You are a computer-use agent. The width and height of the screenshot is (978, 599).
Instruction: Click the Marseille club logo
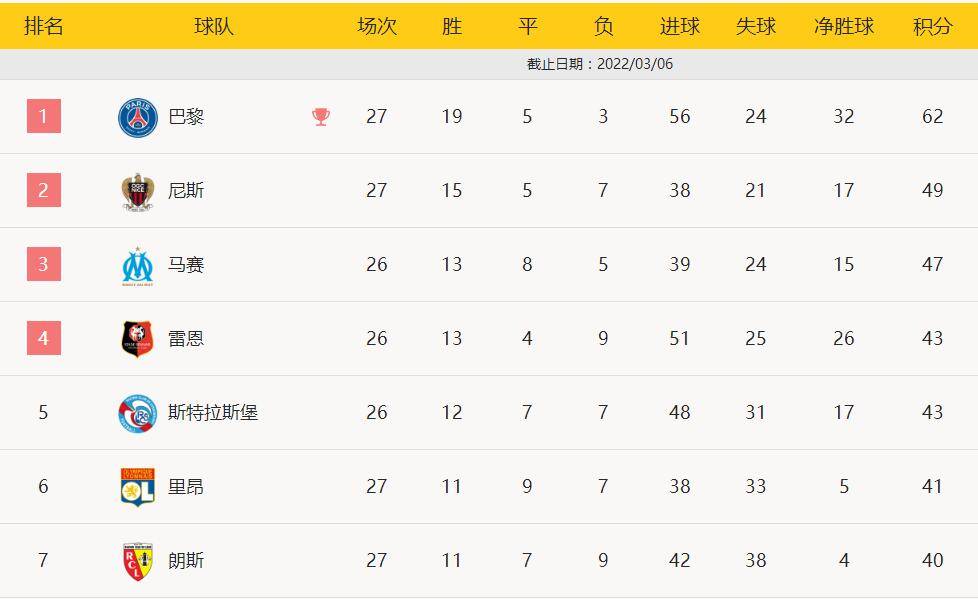138,265
